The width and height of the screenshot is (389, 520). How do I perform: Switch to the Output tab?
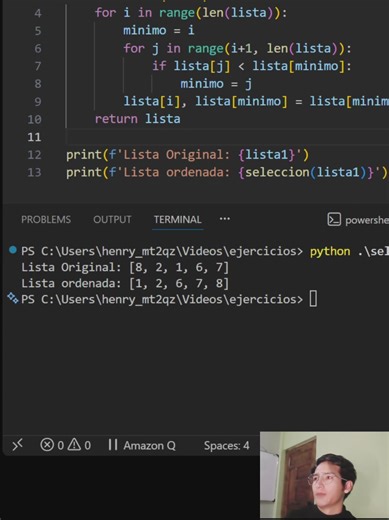click(112, 219)
